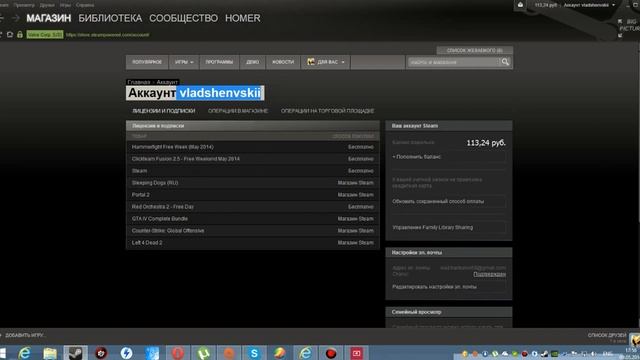Open the HOMER profile tab

(x=242, y=18)
